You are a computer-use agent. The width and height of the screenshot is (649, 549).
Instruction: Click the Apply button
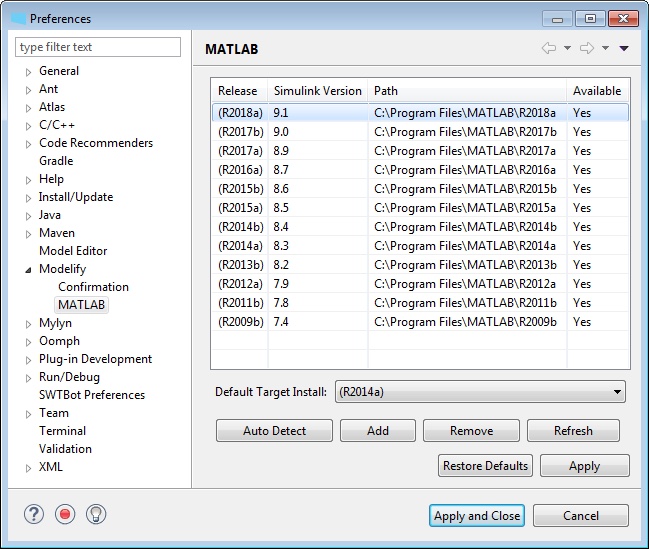click(584, 466)
